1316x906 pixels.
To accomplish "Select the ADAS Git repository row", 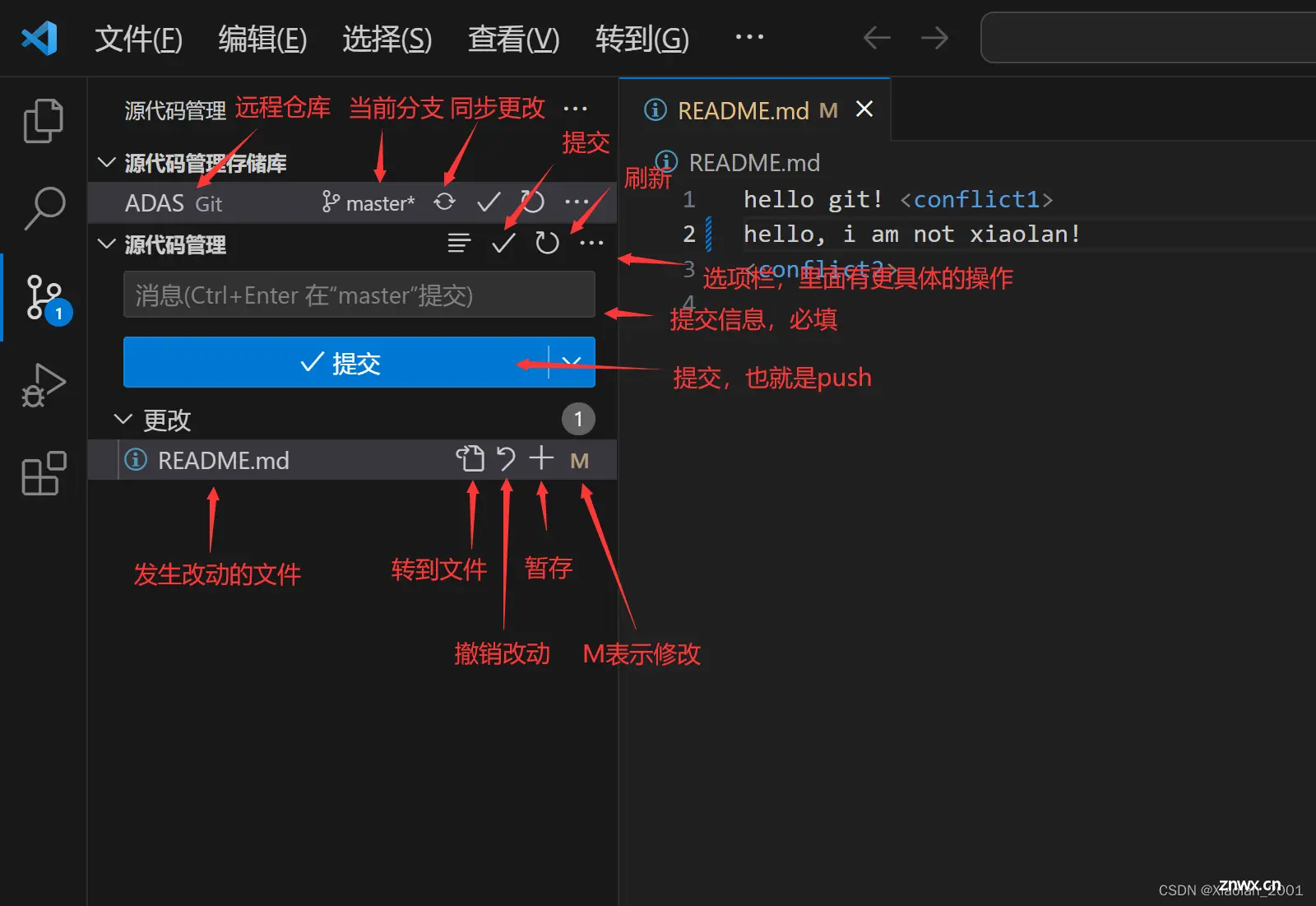I will [x=352, y=202].
